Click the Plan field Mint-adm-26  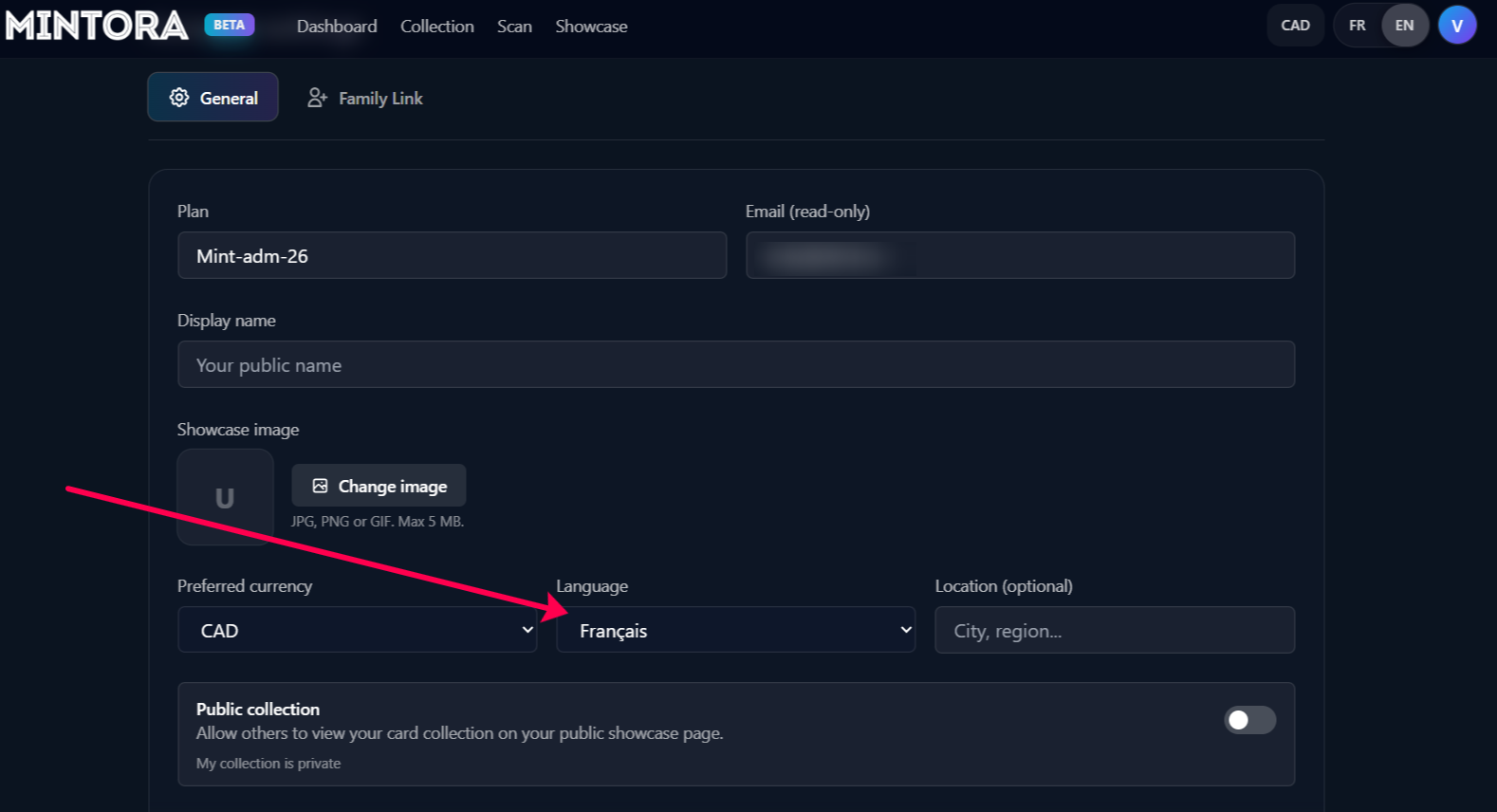[452, 256]
